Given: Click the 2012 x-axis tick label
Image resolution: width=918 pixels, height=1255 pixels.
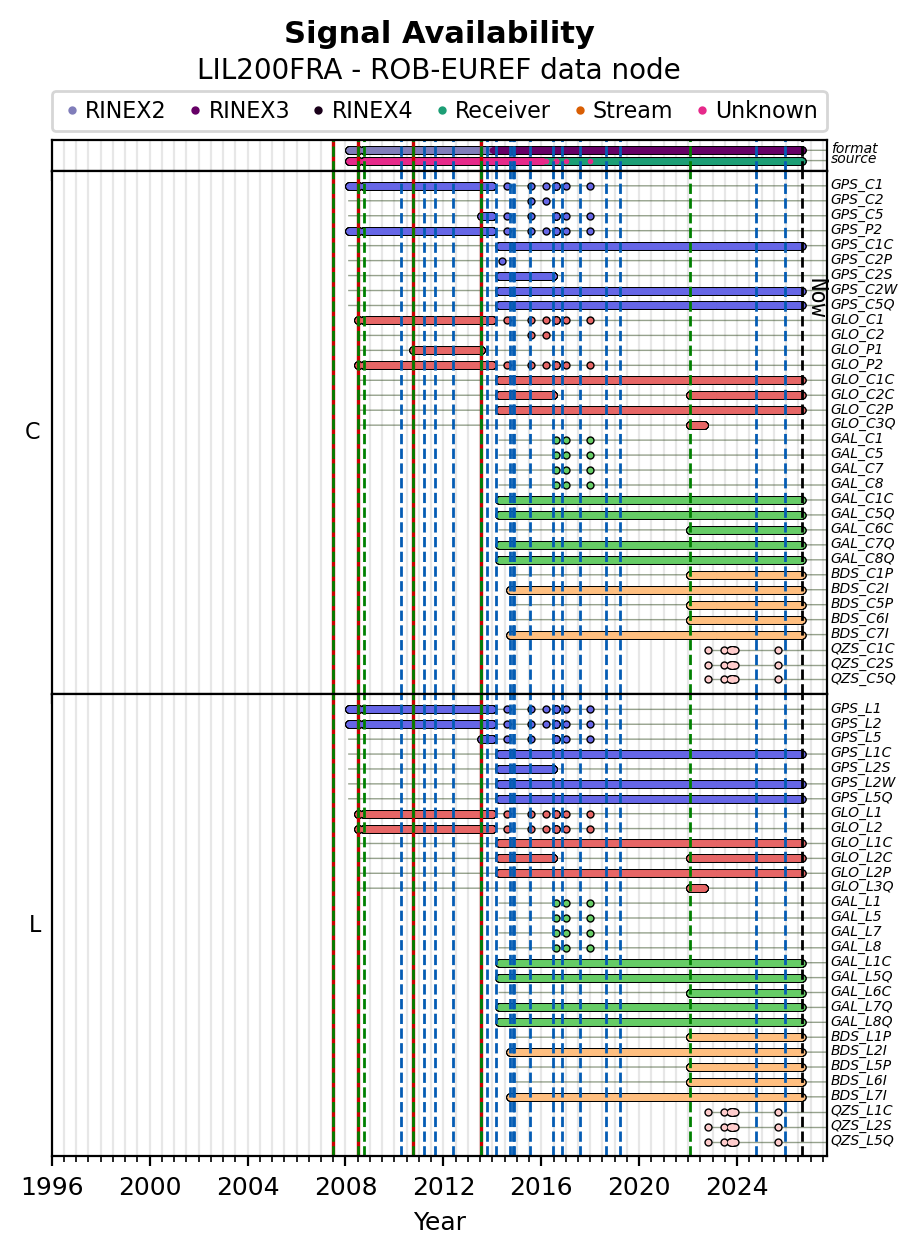Looking at the screenshot, I should (x=443, y=1185).
